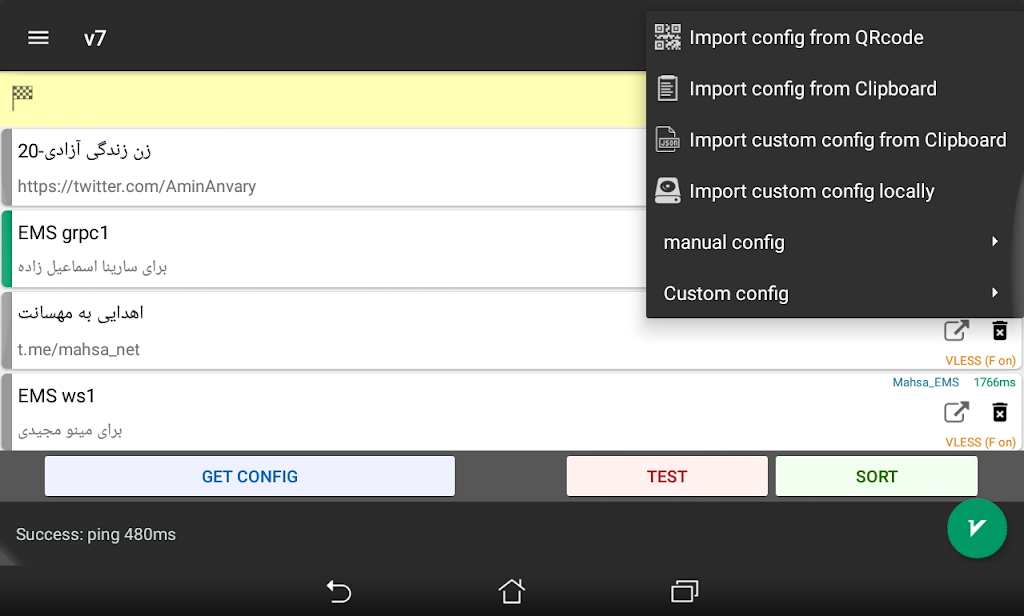Open the hamburger navigation menu

[x=38, y=38]
